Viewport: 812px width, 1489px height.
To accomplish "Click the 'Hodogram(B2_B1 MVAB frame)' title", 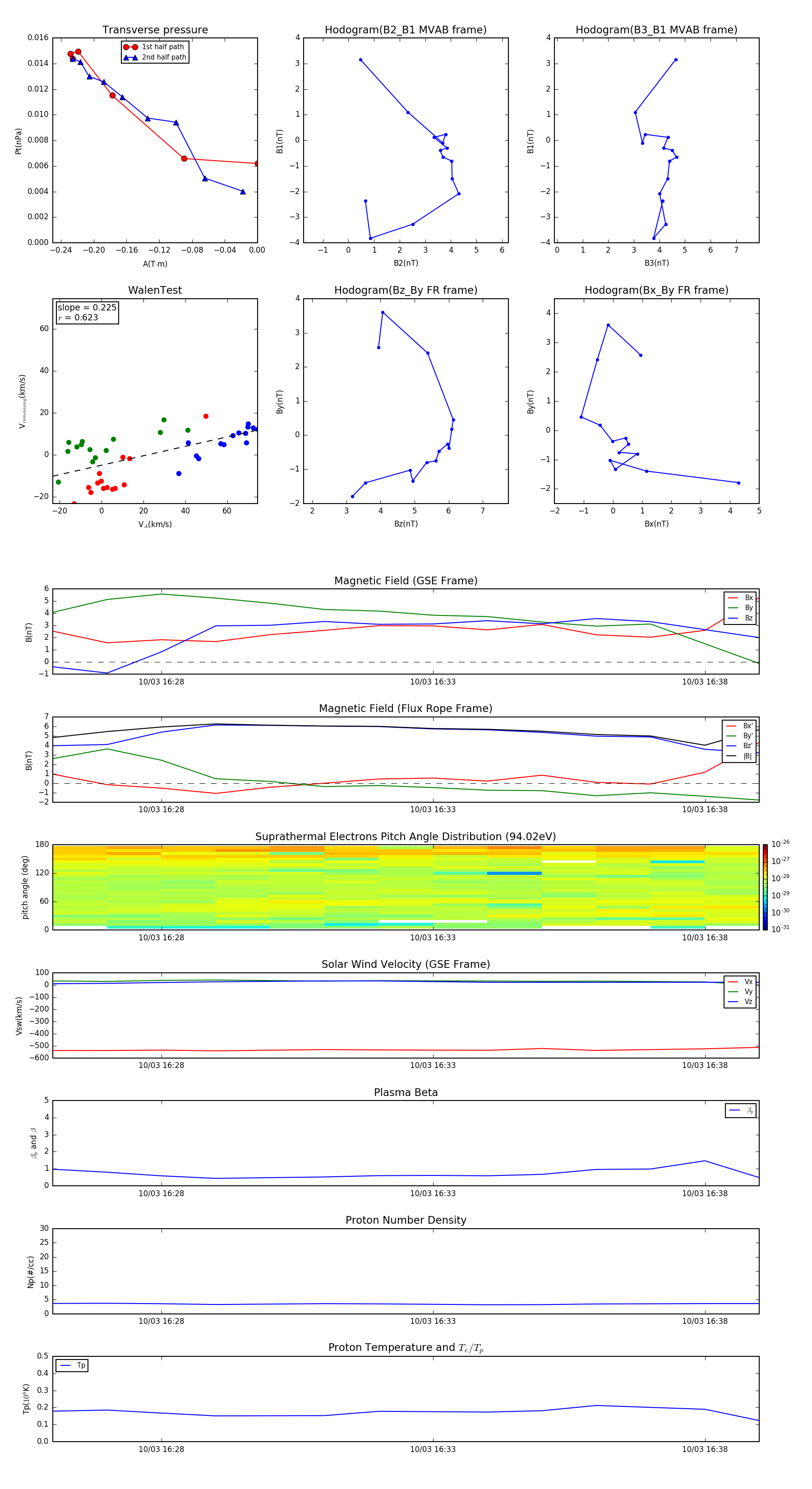I will point(406,30).
